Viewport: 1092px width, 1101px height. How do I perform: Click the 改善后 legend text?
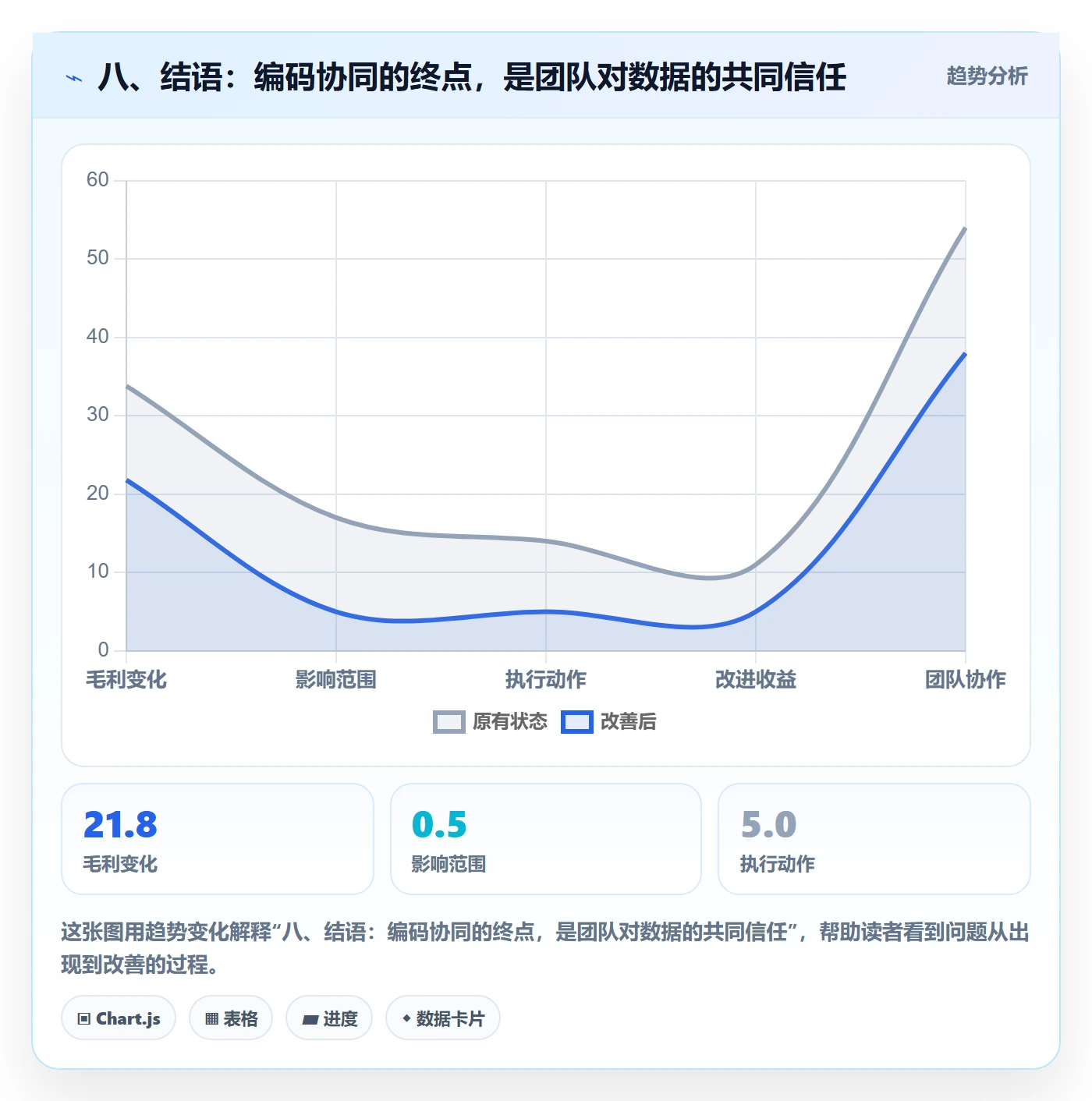click(629, 722)
